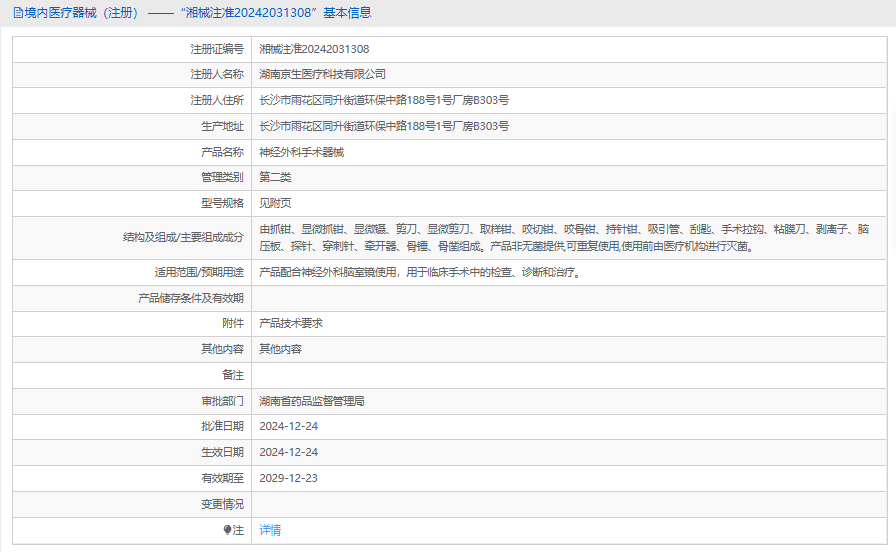Screen dimensions: 896x552
Task: Click the 变更情况 row label
Action: 222,504
